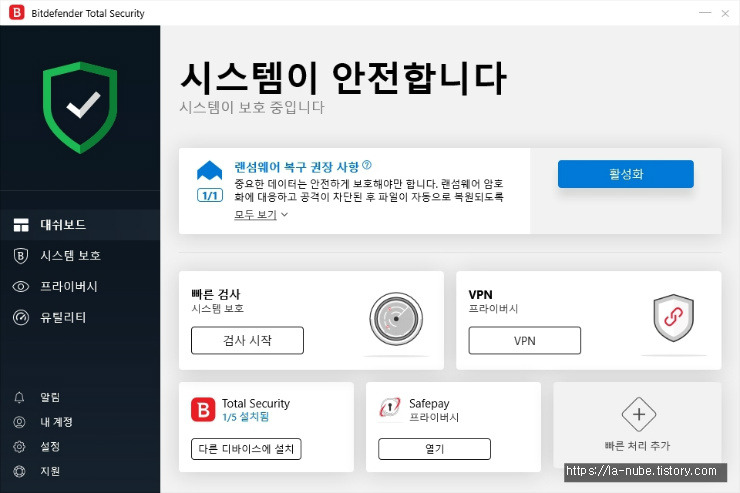Screen dimensions: 740x493
Task: Click 다른 디바이스에 설치 button
Action: (x=246, y=449)
